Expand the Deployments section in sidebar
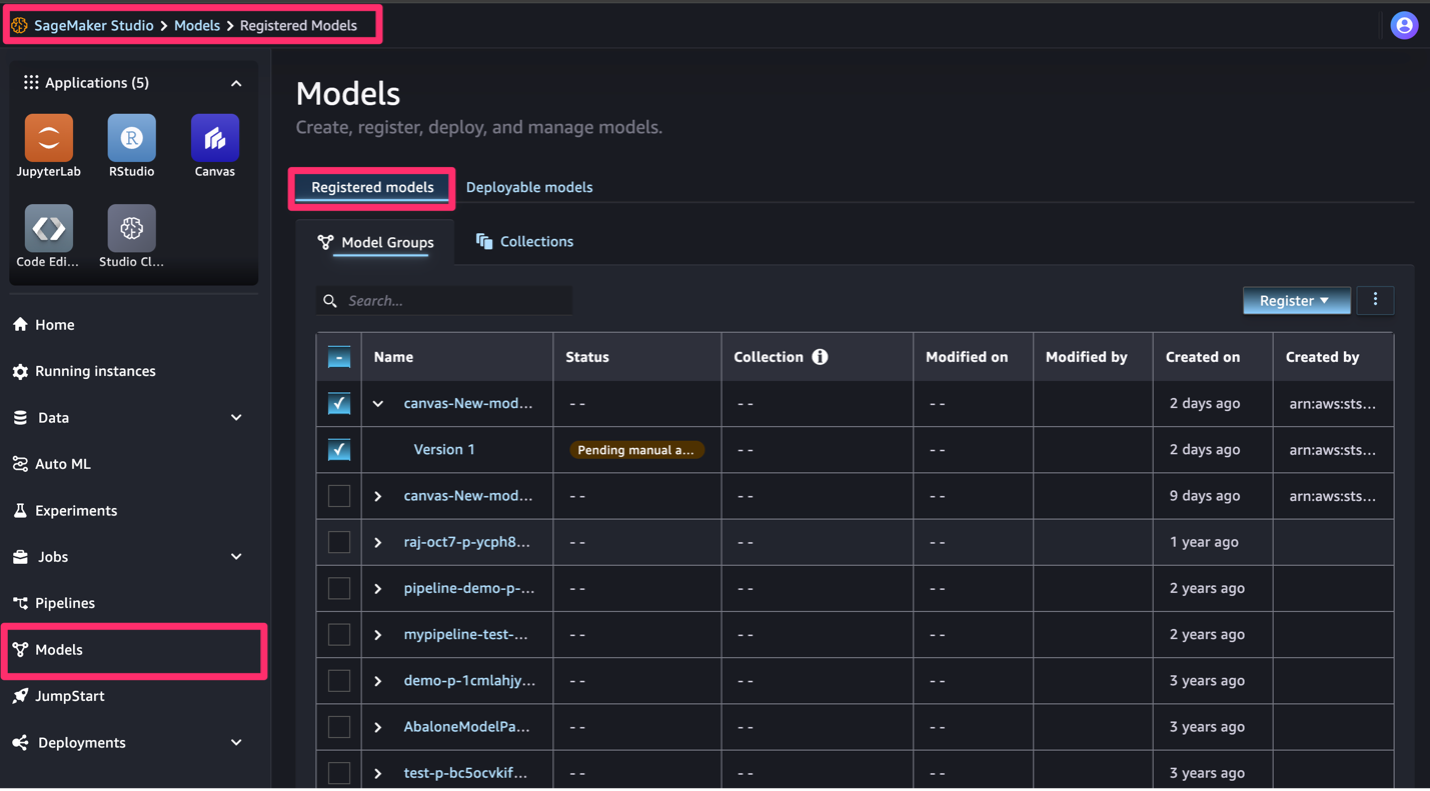 (x=236, y=742)
